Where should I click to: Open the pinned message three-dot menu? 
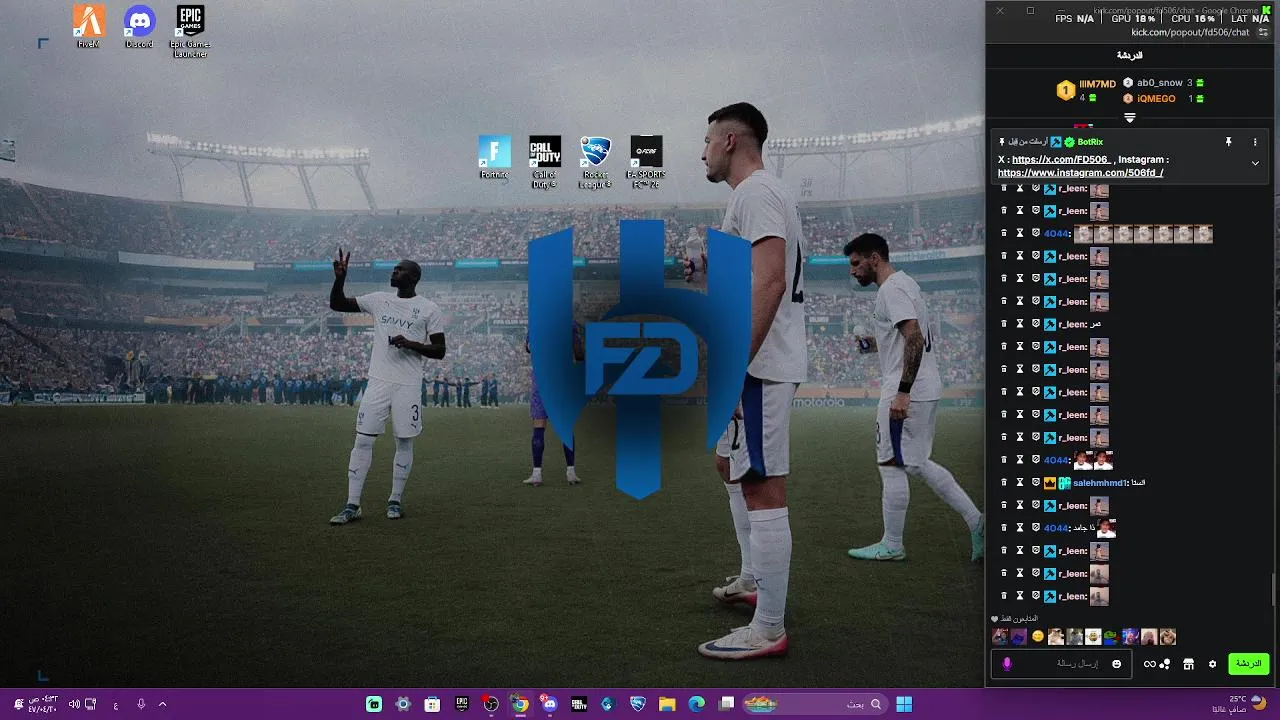click(1255, 142)
